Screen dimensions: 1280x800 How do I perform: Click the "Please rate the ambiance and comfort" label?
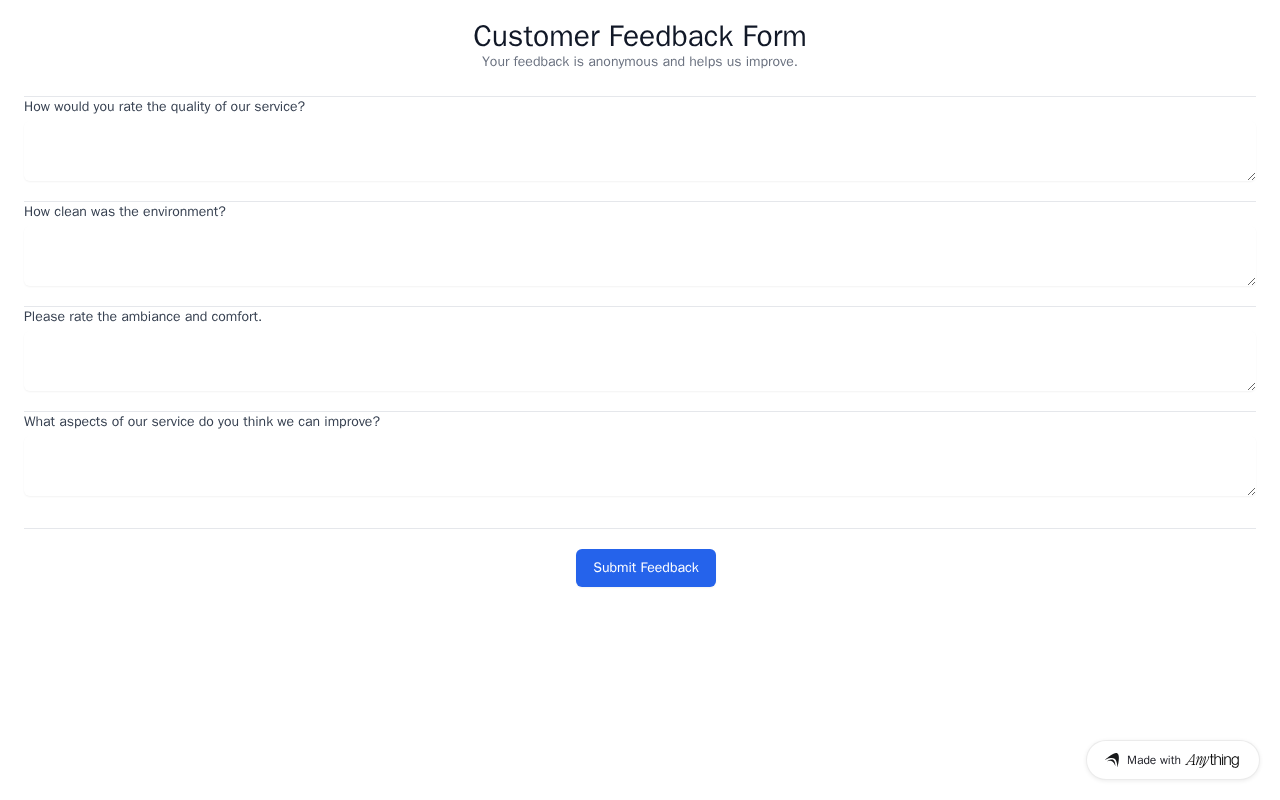pos(143,317)
